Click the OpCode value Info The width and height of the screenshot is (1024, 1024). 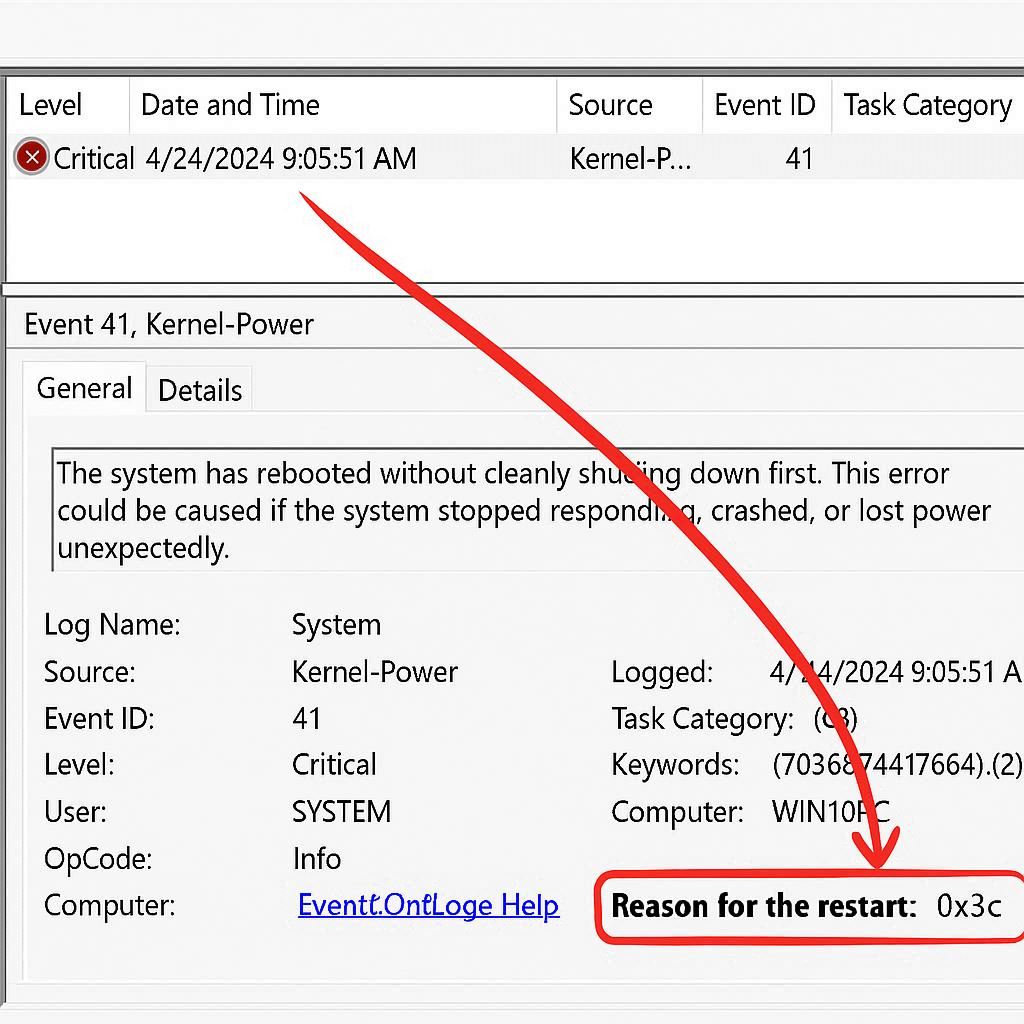tap(316, 859)
